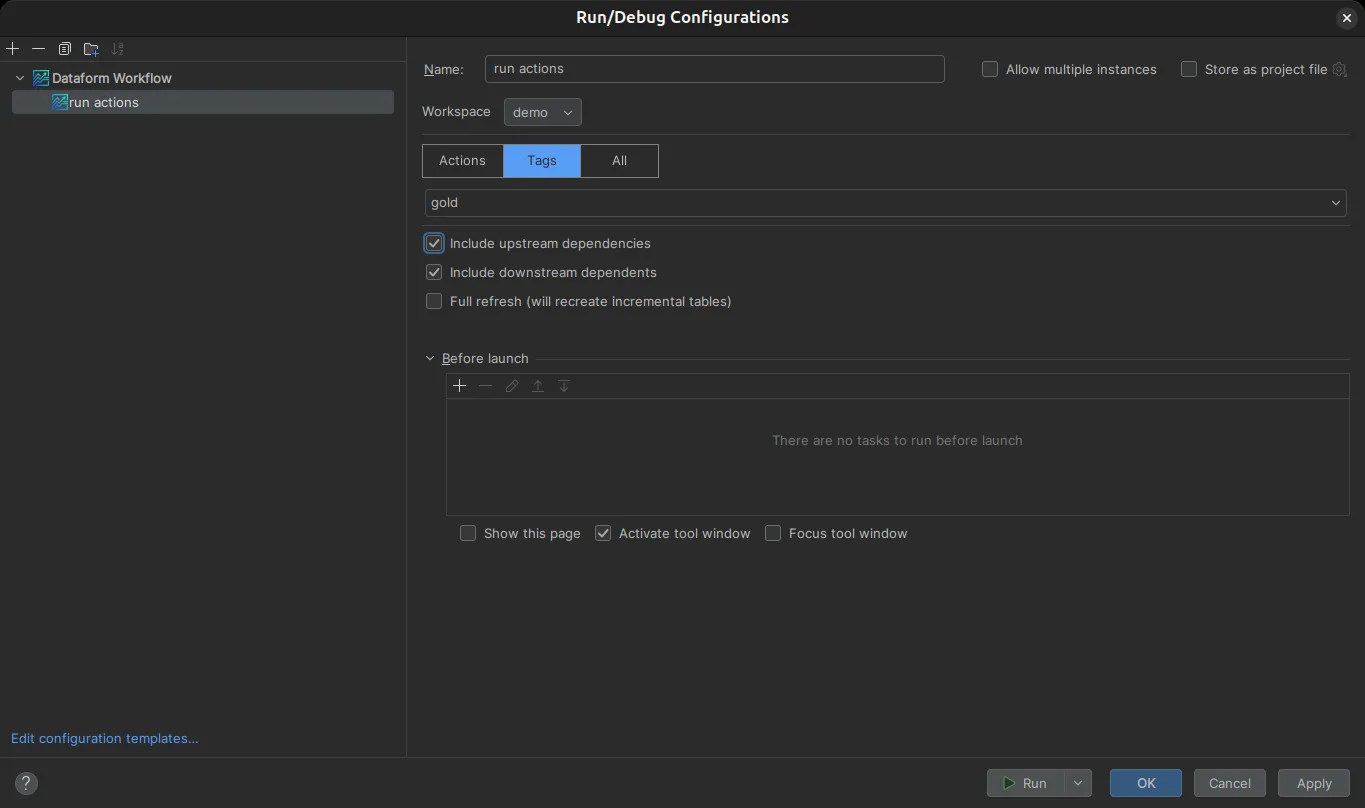Viewport: 1365px width, 808px height.
Task: Open help with the question mark icon
Action: point(26,783)
